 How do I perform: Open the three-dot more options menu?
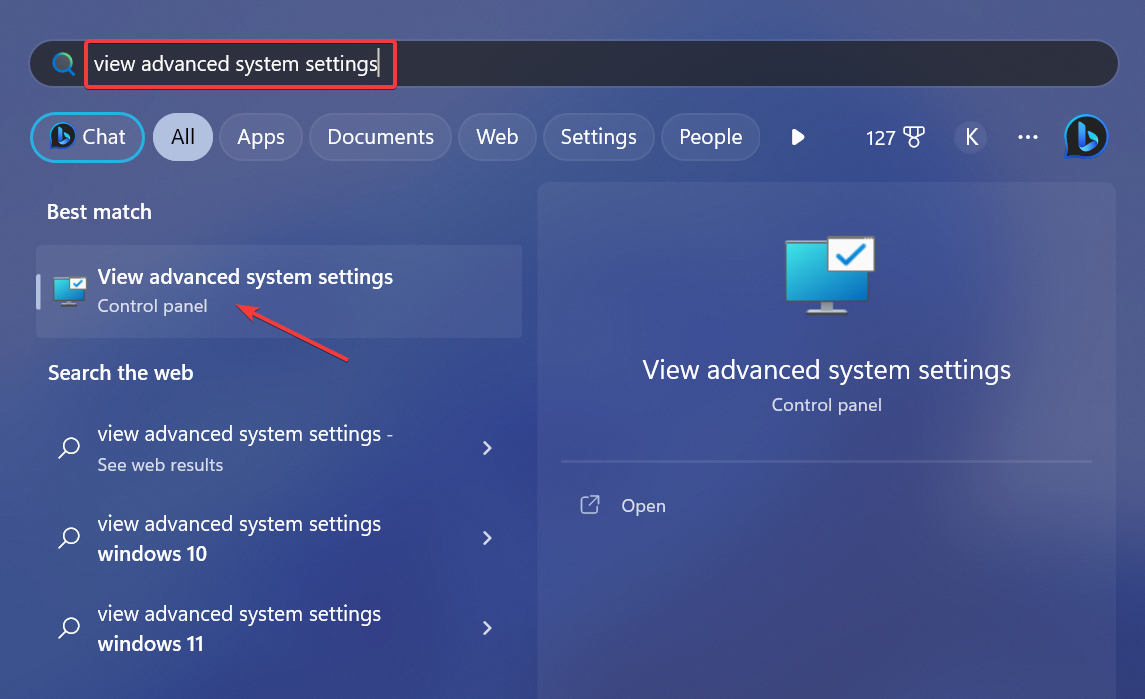pos(1027,137)
